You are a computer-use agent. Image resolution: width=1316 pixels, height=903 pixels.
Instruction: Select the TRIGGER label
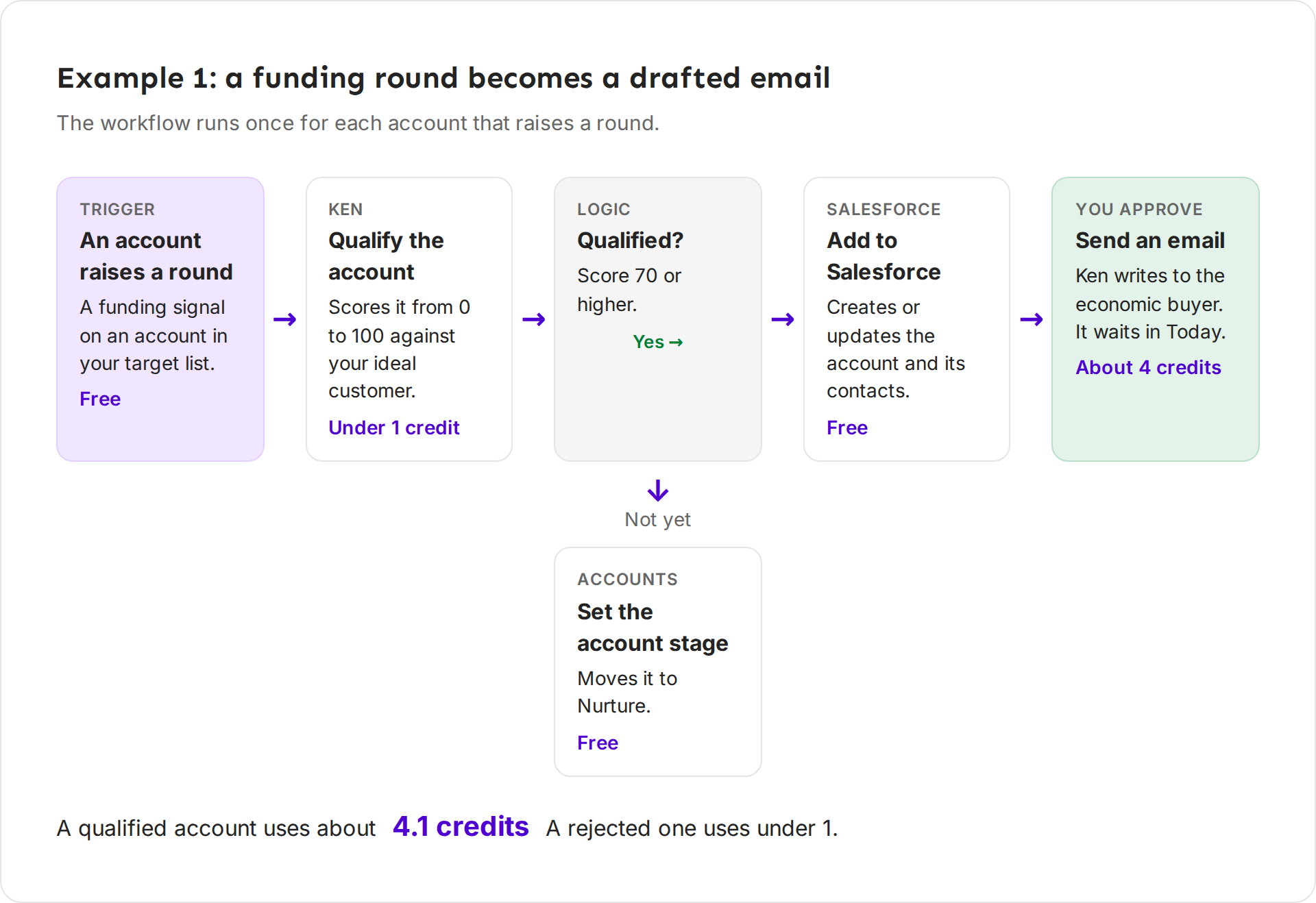click(x=117, y=209)
